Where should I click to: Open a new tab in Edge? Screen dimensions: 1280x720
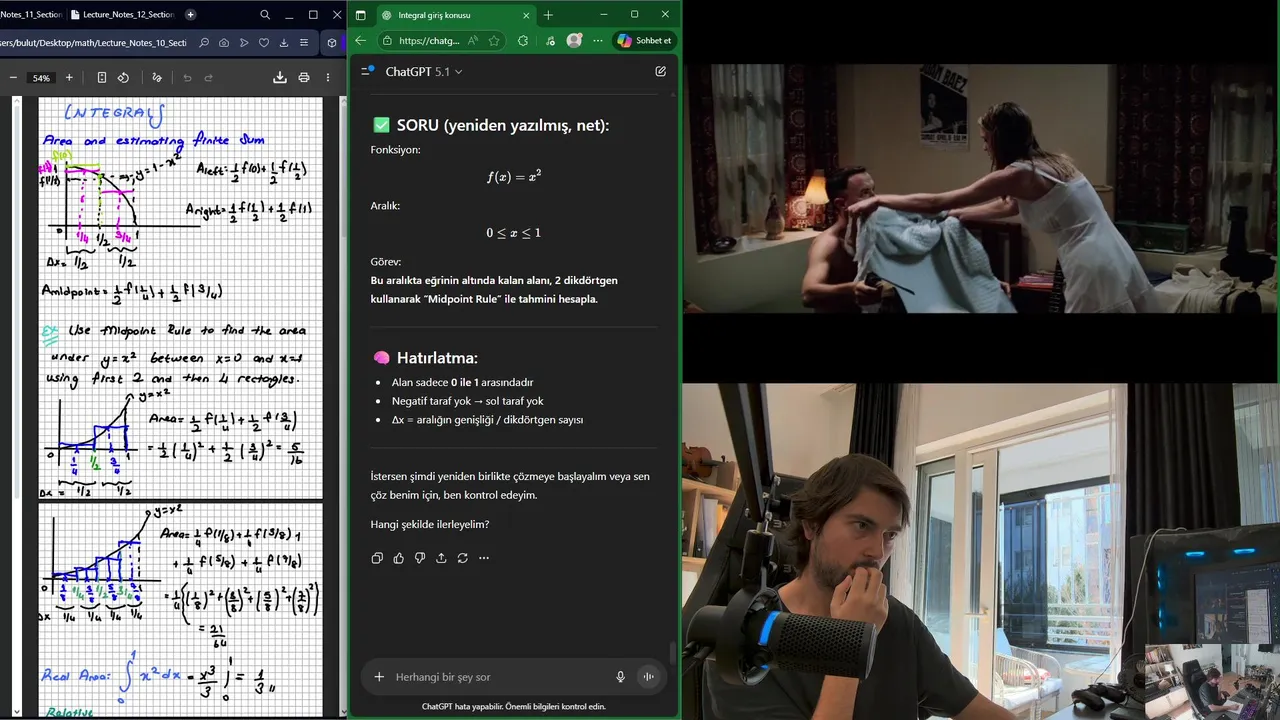pyautogui.click(x=548, y=15)
